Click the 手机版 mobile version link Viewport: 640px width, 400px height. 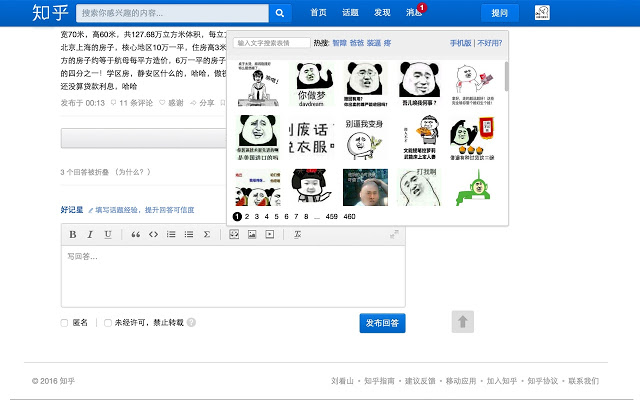(460, 43)
